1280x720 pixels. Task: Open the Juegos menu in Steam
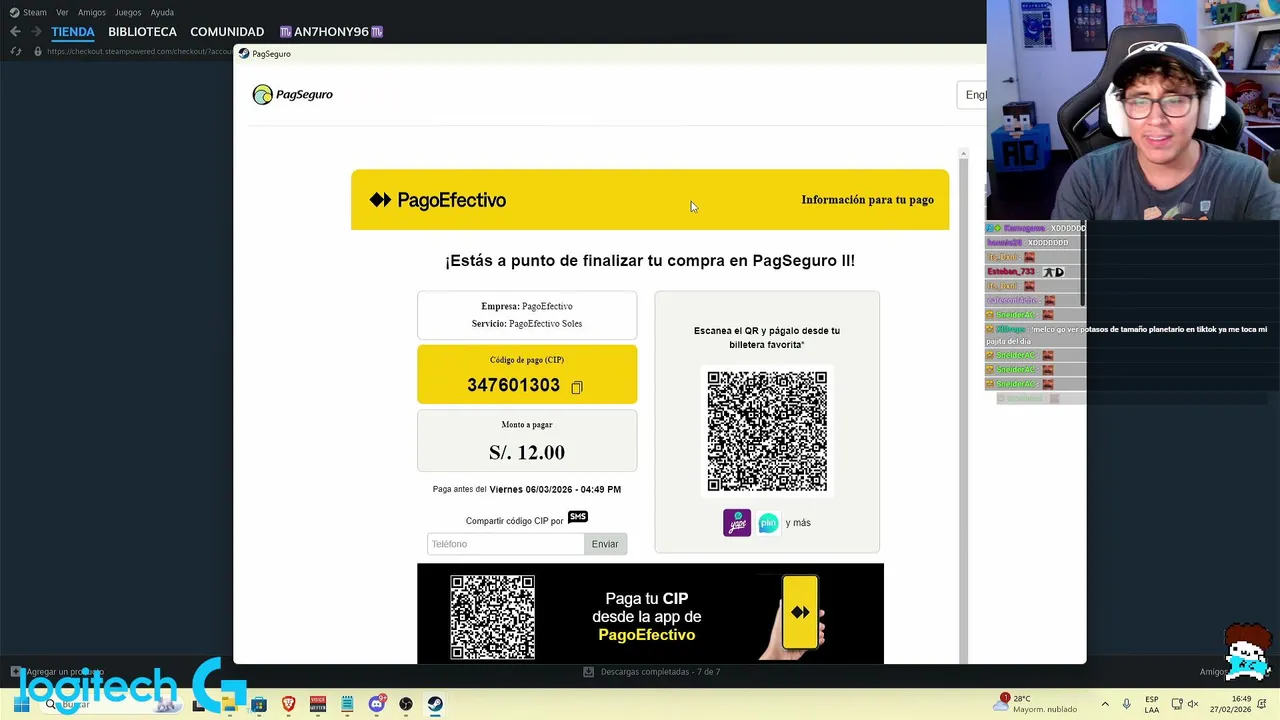point(128,12)
